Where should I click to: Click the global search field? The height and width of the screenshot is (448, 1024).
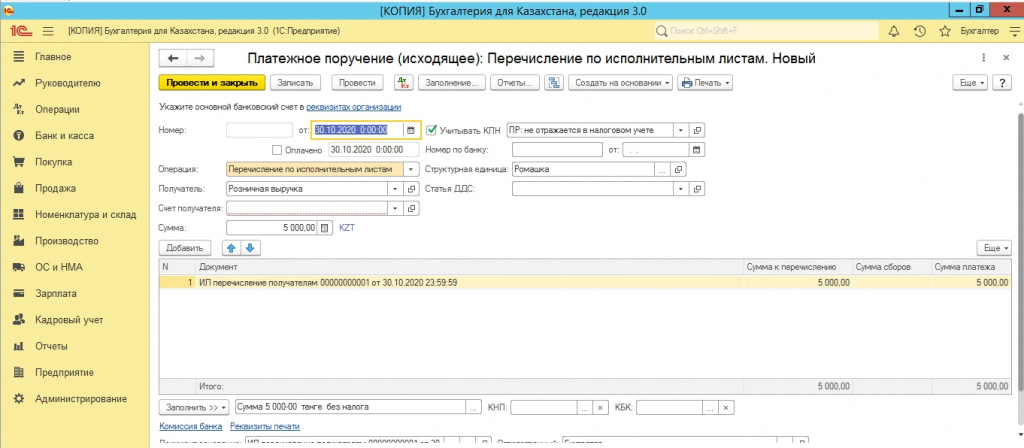(x=767, y=31)
